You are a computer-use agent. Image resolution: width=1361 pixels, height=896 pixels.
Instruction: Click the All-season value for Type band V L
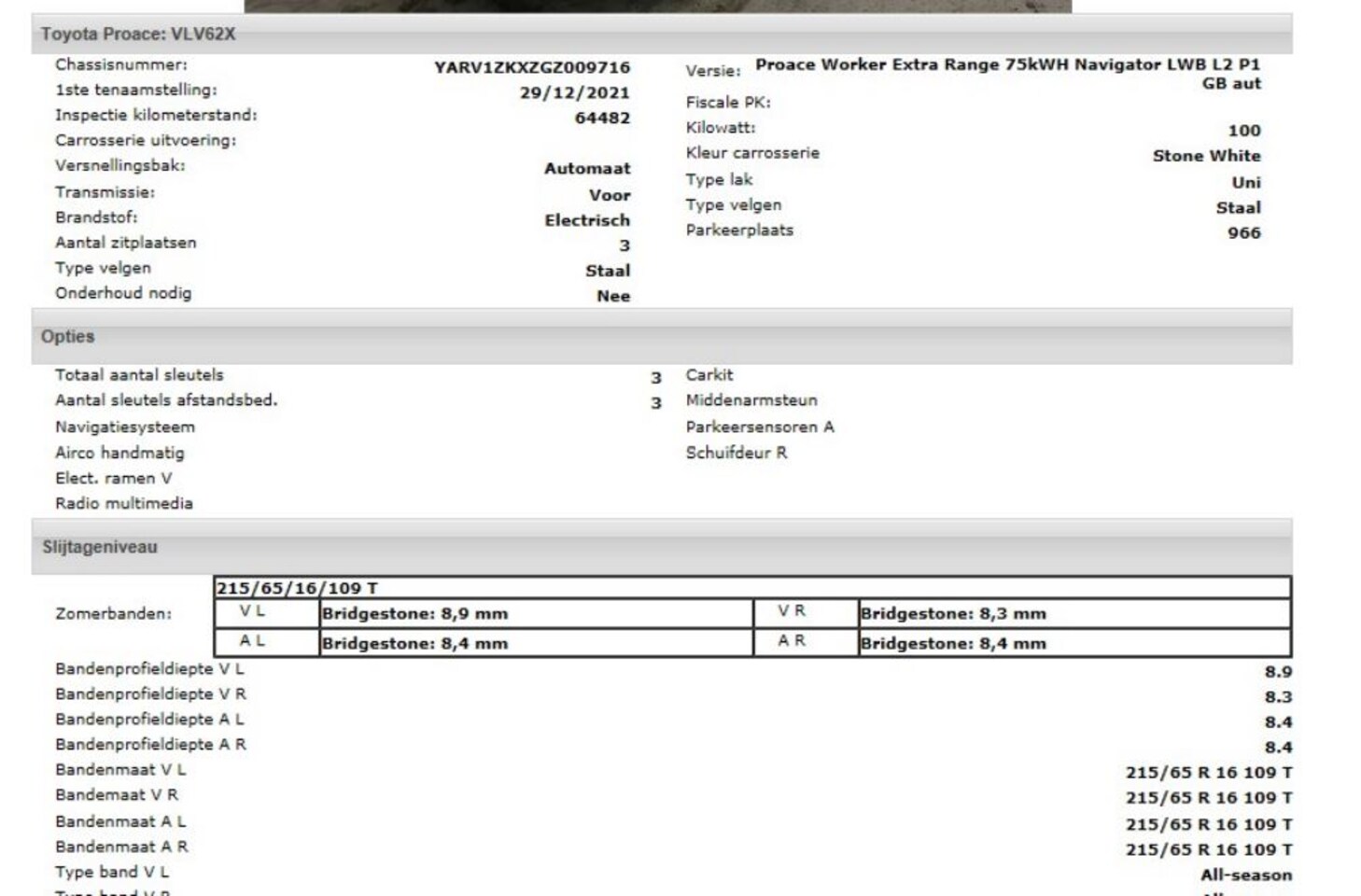point(1246,875)
